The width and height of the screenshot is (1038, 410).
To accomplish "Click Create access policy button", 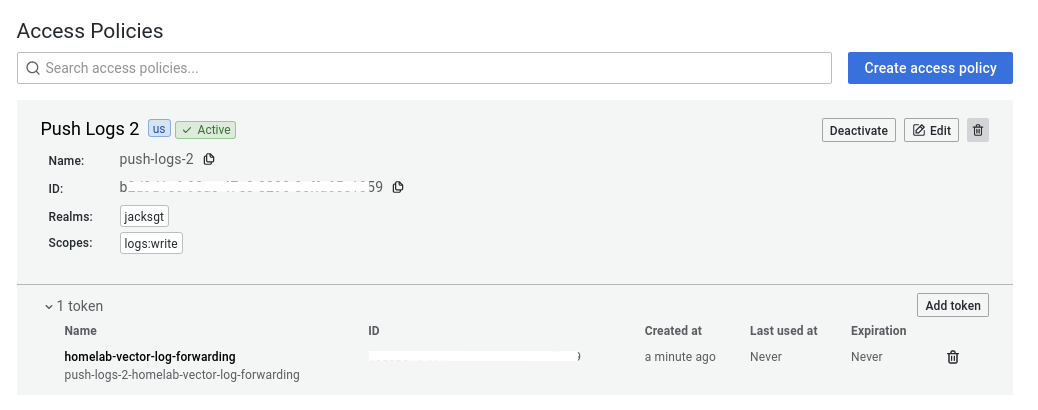I will coord(930,68).
